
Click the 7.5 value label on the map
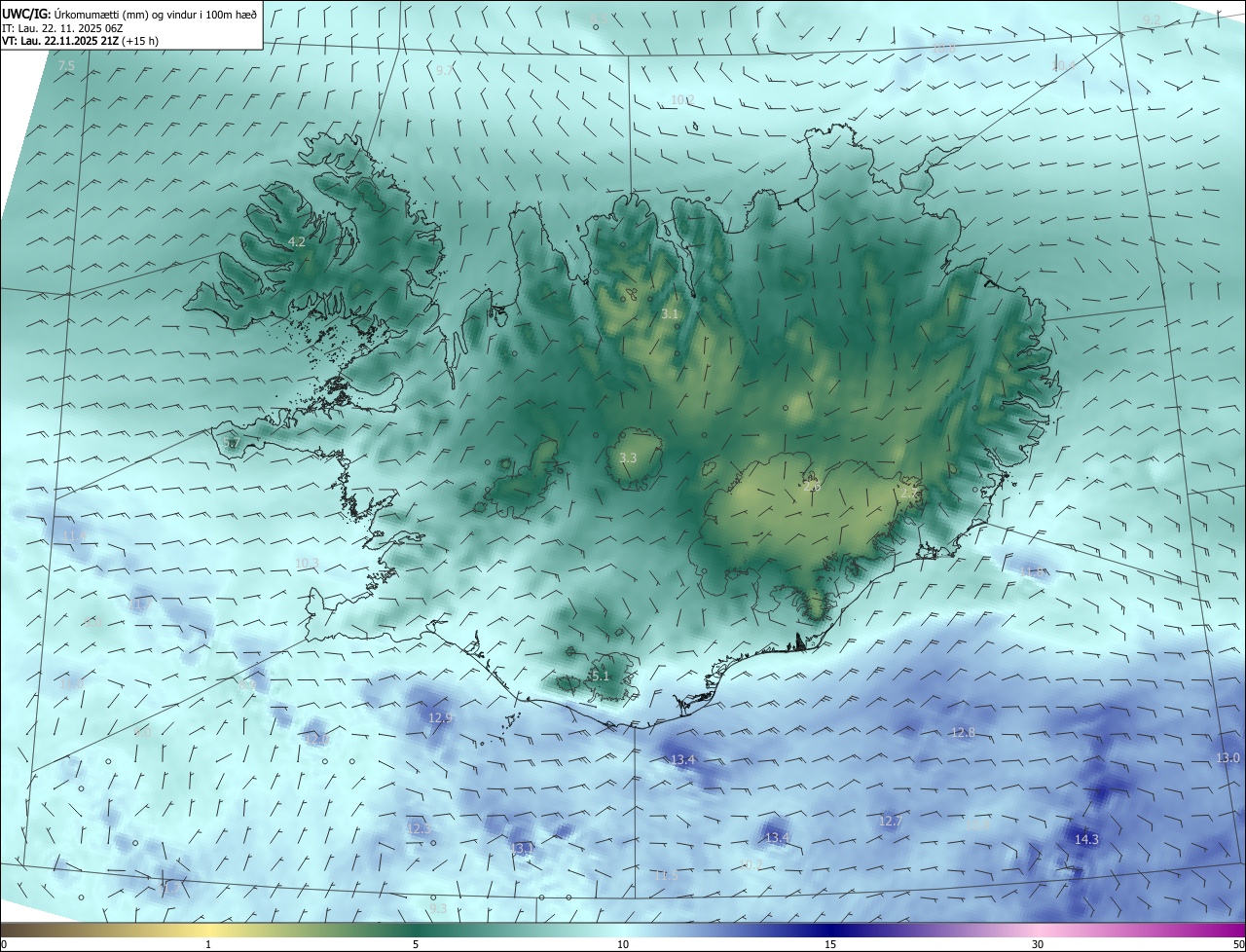66,65
